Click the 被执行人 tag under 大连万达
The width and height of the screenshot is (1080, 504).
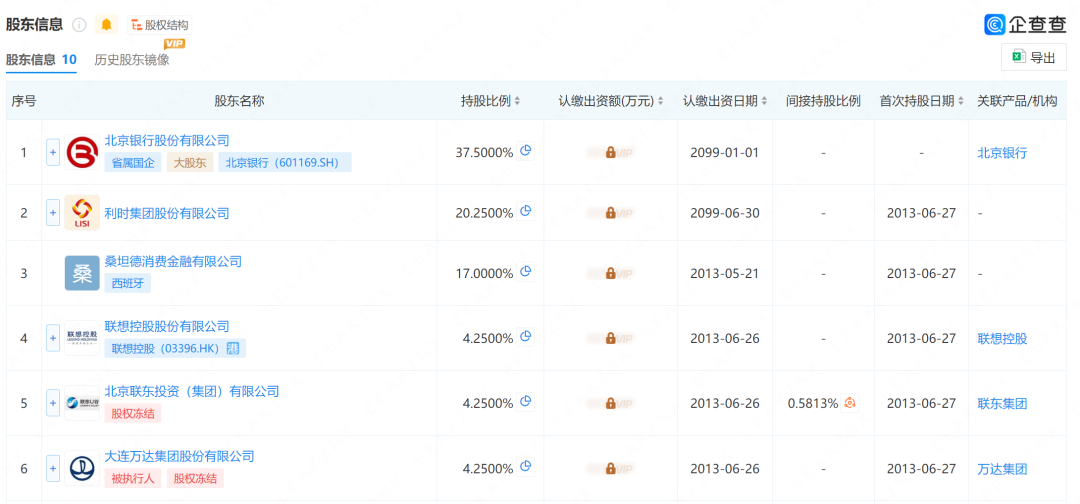tap(133, 478)
